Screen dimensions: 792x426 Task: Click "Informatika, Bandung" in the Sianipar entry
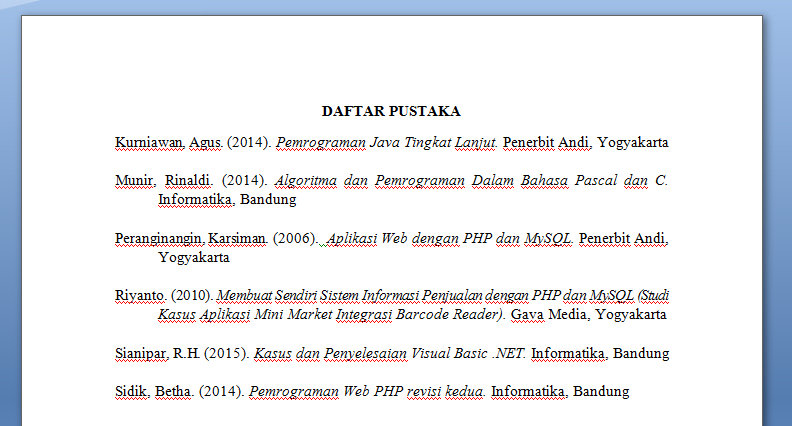pyautogui.click(x=600, y=353)
